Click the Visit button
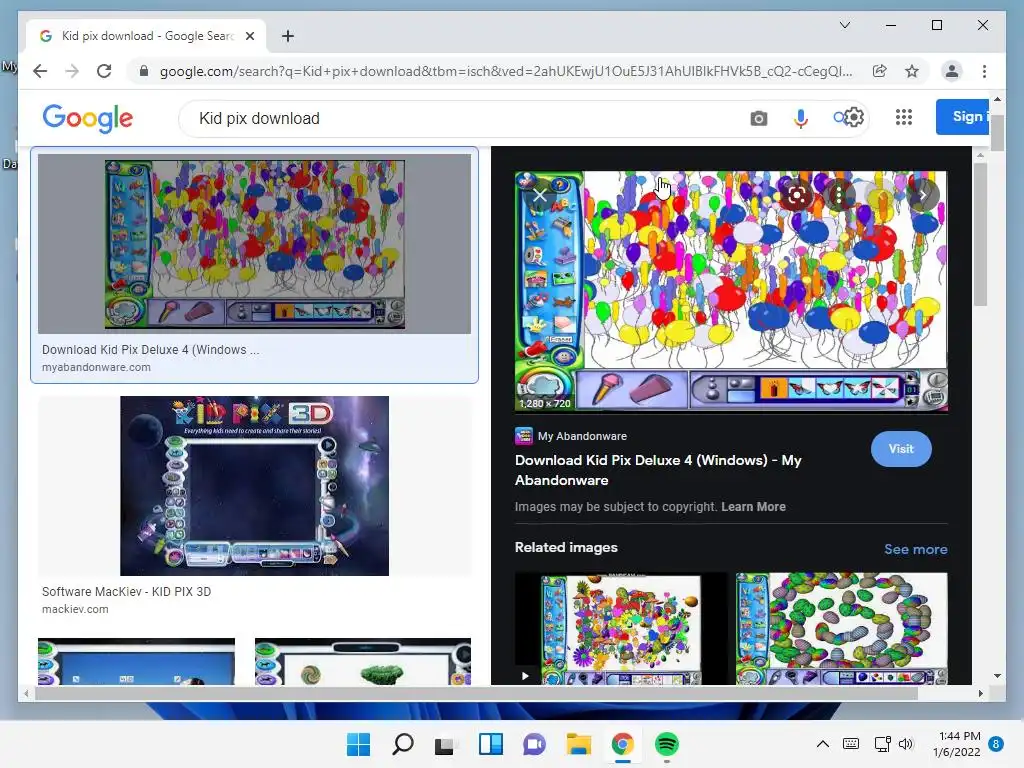The width and height of the screenshot is (1024, 768). (901, 449)
